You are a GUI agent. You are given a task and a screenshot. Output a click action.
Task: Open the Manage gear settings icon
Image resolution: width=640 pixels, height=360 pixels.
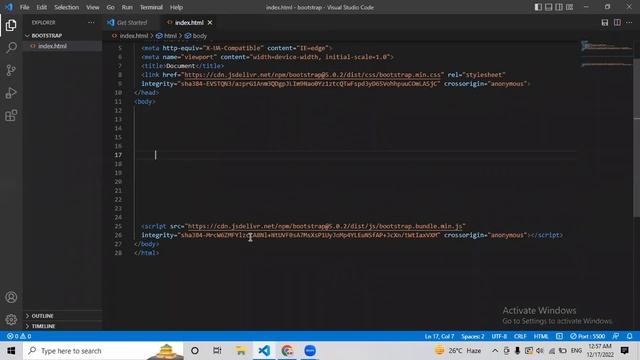pos(11,319)
